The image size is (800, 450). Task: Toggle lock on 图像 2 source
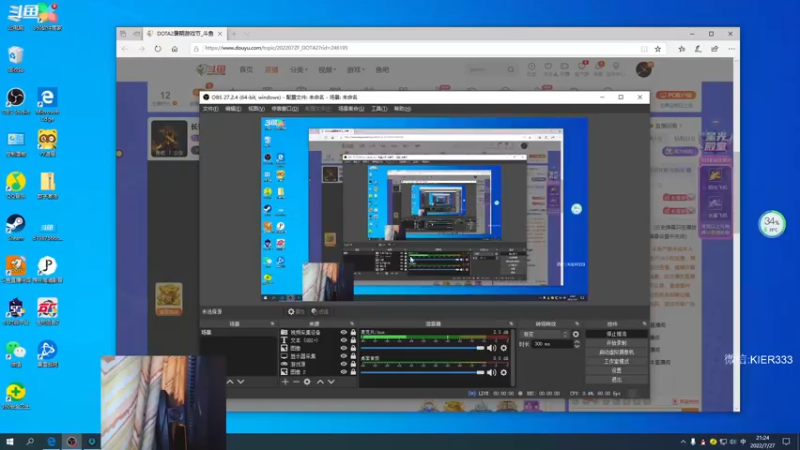coord(353,372)
